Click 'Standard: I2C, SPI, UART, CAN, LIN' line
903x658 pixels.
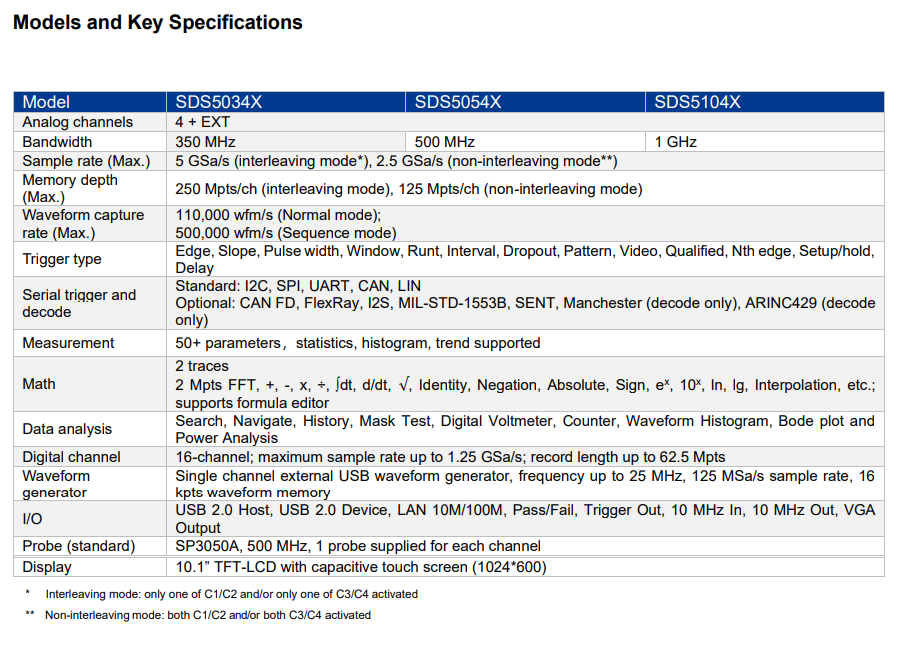tap(298, 286)
